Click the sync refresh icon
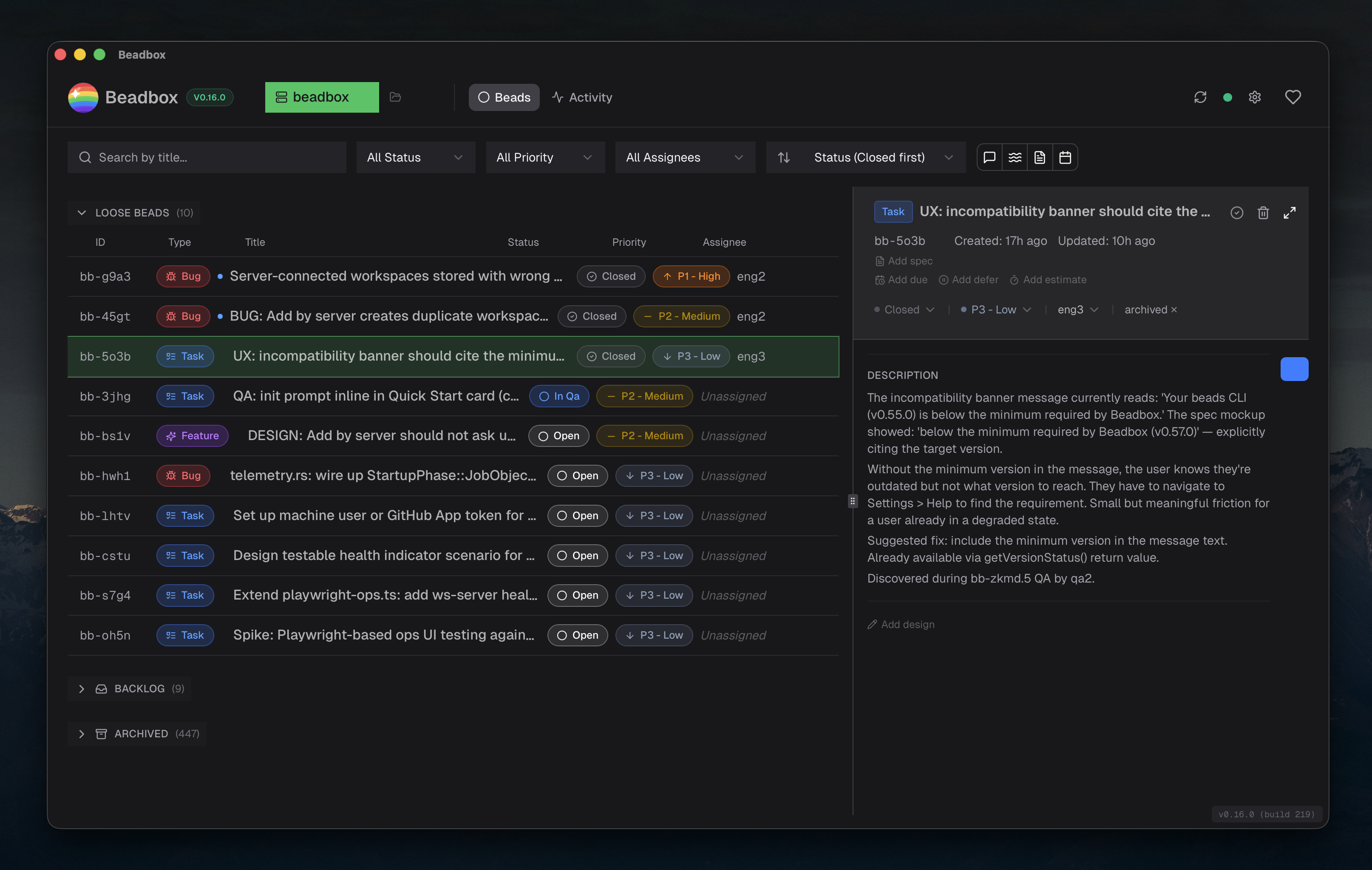The height and width of the screenshot is (870, 1372). (1200, 97)
